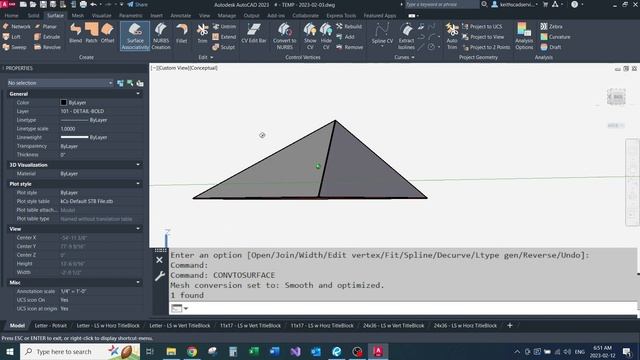
Task: Choose the surface Fillet tool
Action: [x=182, y=33]
